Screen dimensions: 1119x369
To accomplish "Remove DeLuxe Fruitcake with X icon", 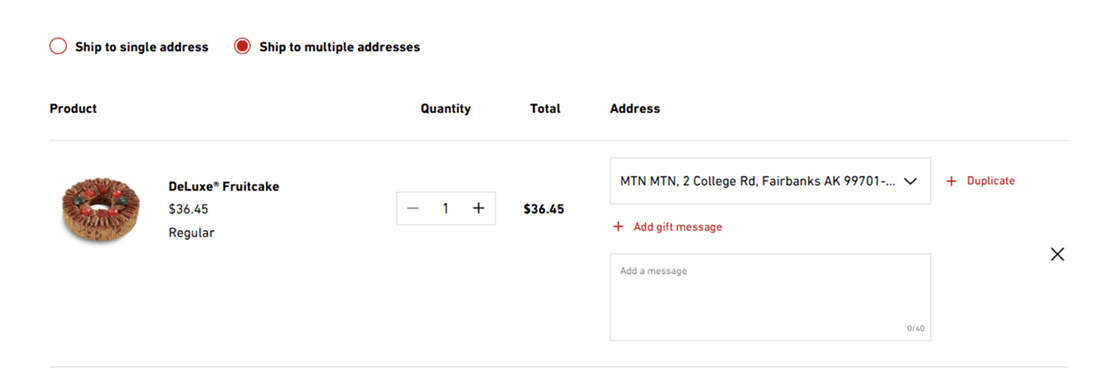I will coord(1057,254).
